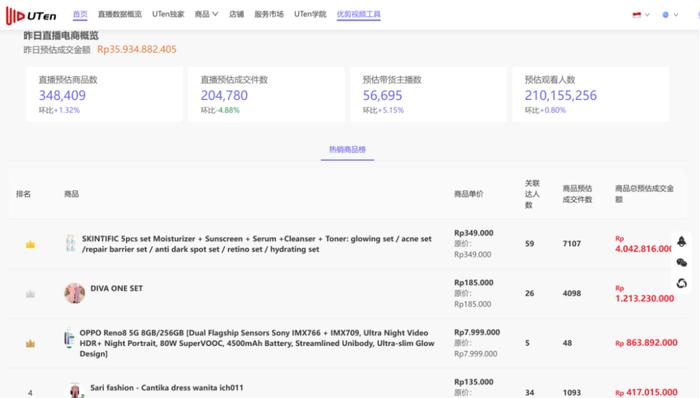The width and height of the screenshot is (700, 398).
Task: Expand the country flag dropdown arrow
Action: point(647,15)
